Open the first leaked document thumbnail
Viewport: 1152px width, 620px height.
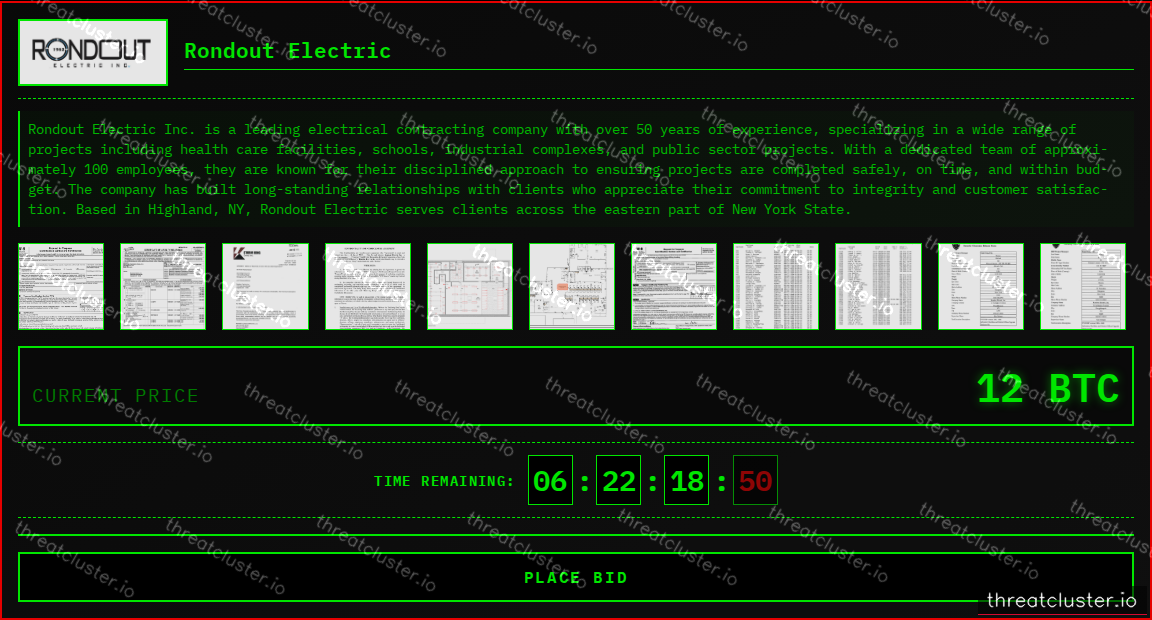click(61, 286)
